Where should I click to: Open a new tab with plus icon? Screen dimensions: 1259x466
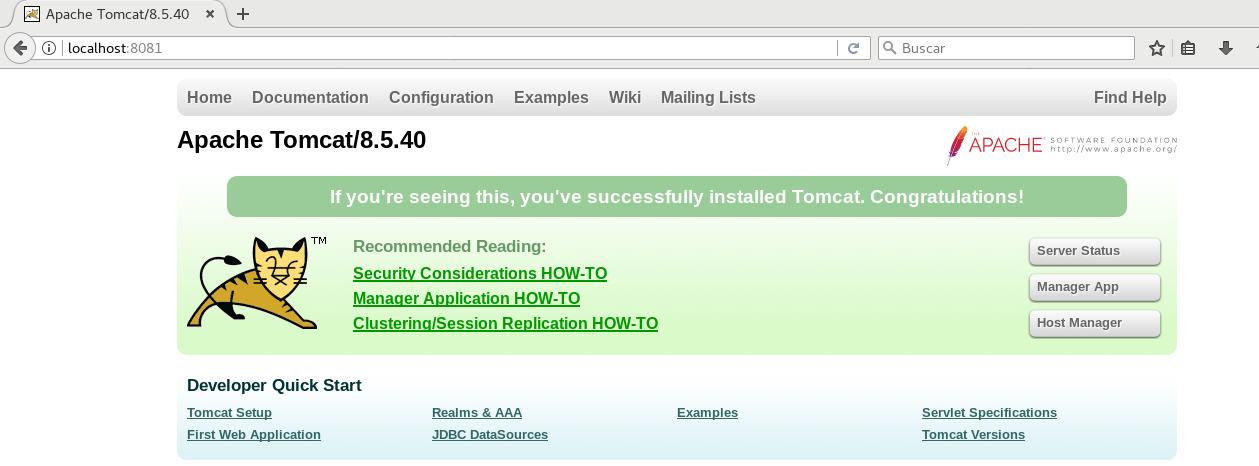click(242, 14)
